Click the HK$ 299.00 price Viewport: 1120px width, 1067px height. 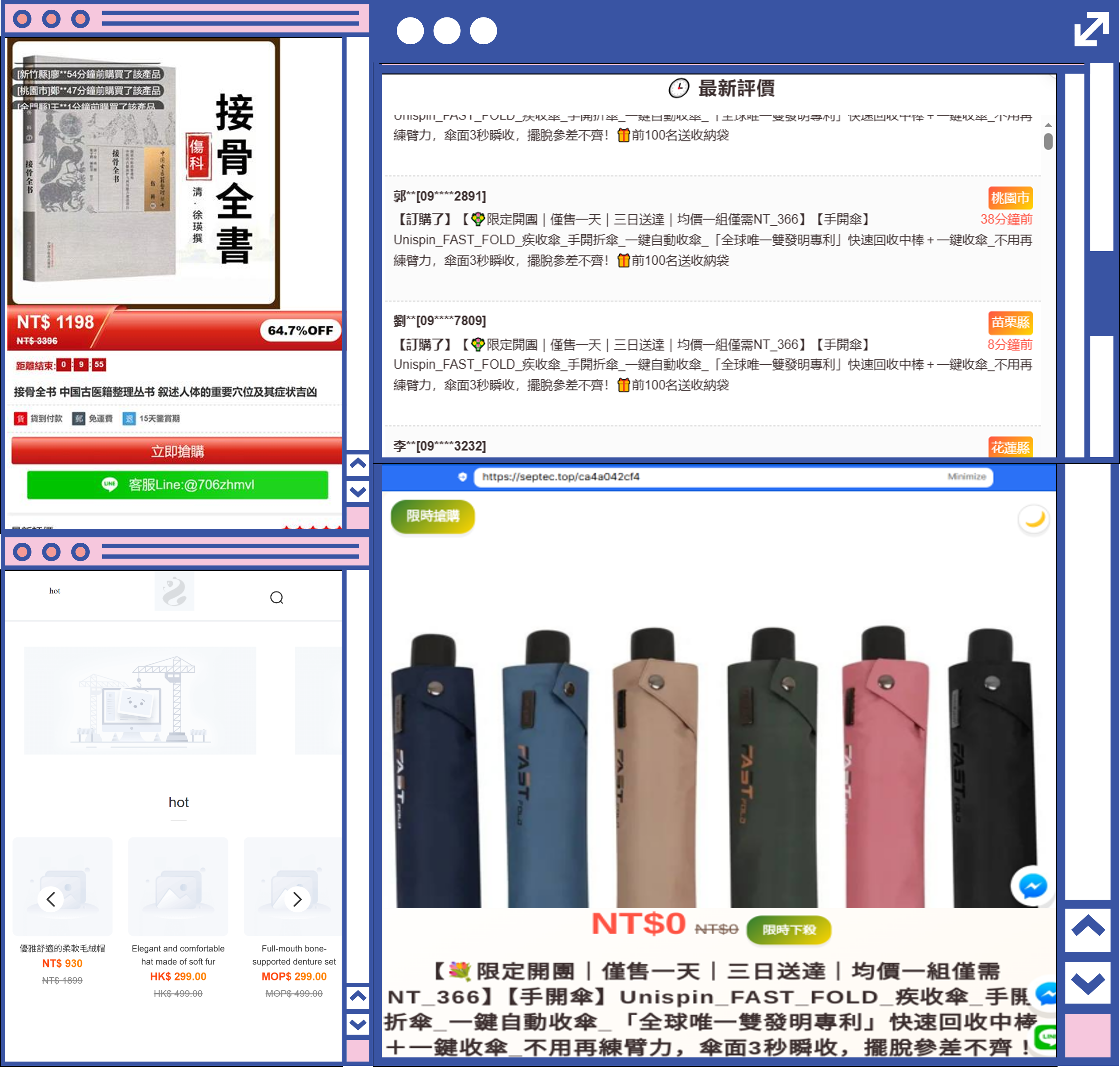(178, 977)
